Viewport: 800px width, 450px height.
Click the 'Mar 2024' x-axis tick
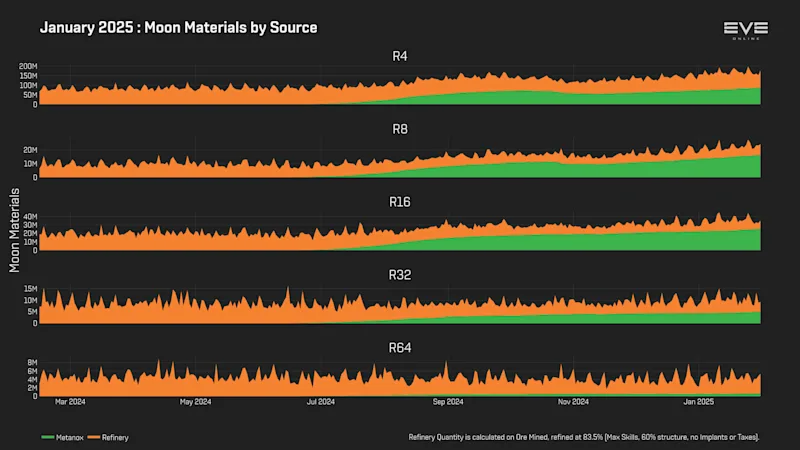pyautogui.click(x=70, y=402)
